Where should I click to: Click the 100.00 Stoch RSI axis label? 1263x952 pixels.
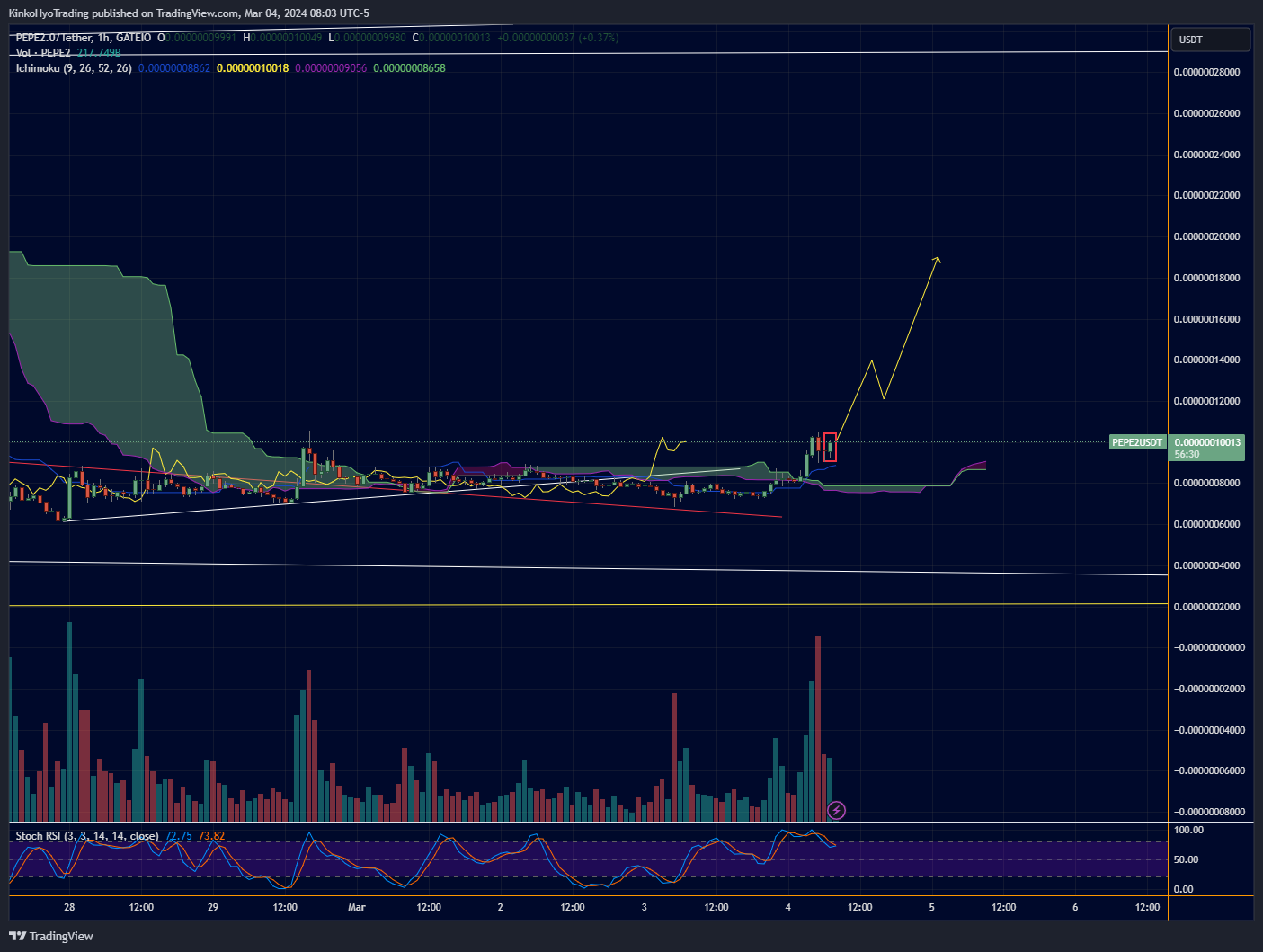coord(1189,830)
